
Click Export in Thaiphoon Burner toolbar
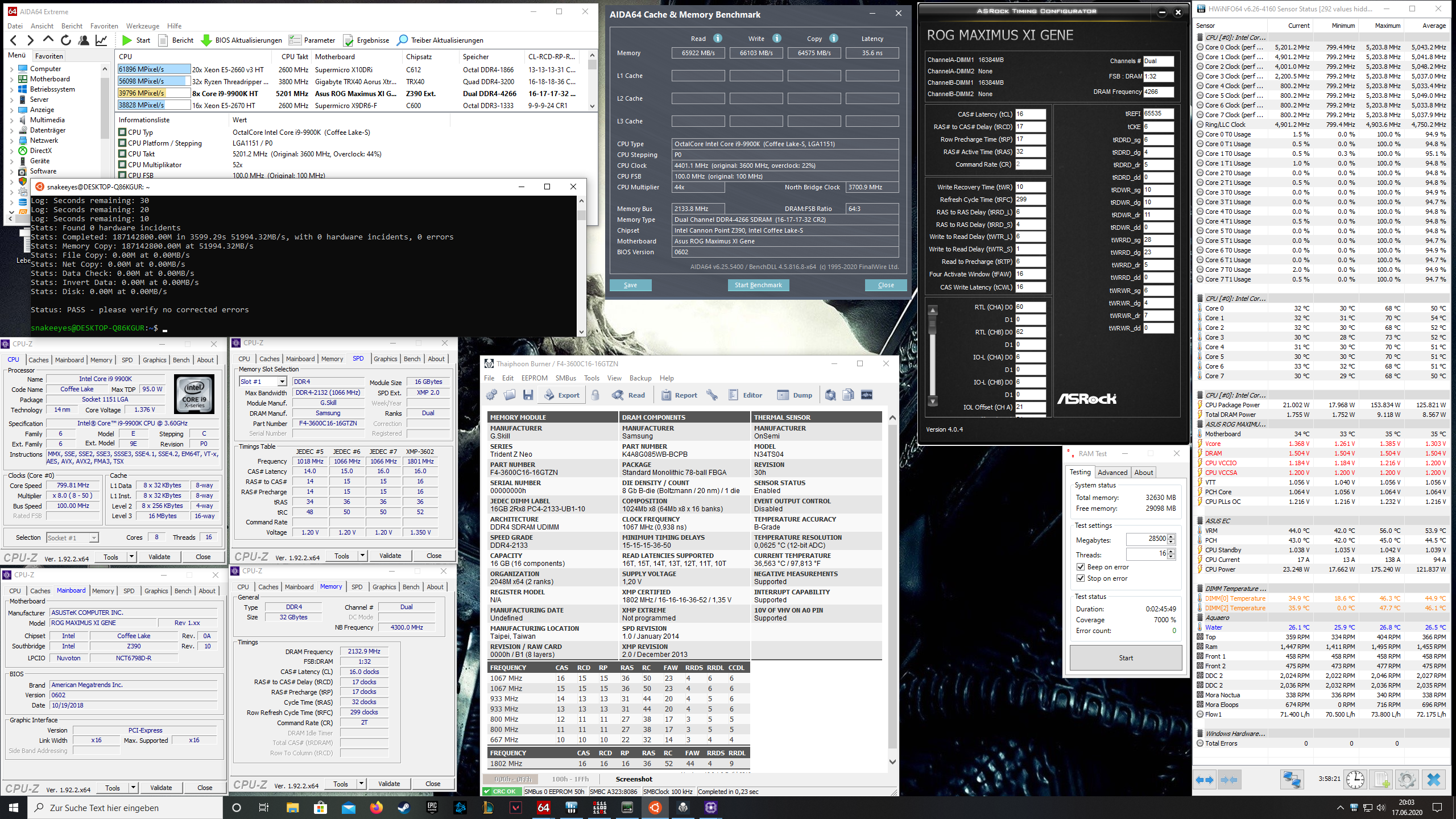coord(562,395)
